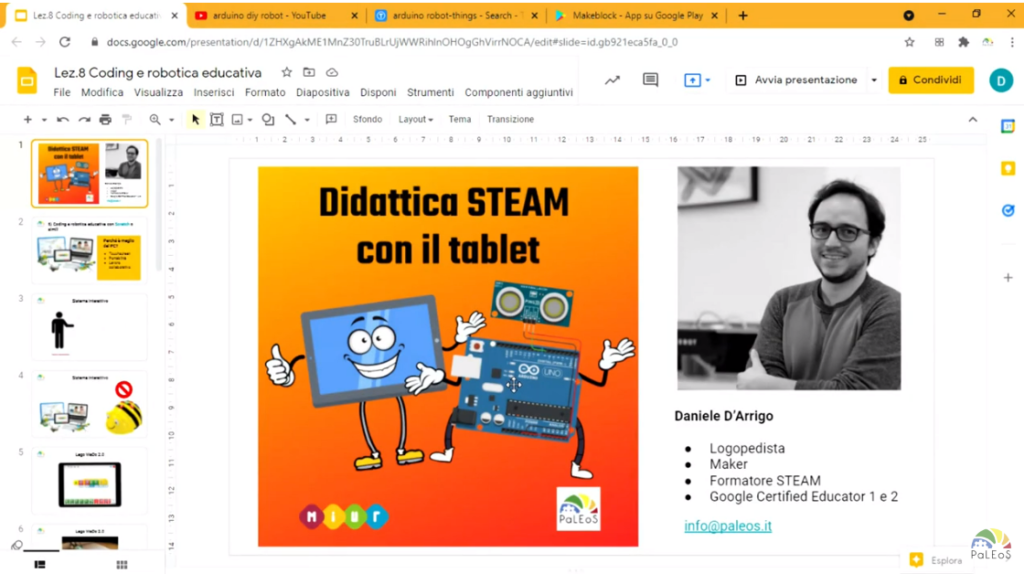Switch to Makeblock Google Play tab
The image size is (1024, 574).
coord(636,16)
